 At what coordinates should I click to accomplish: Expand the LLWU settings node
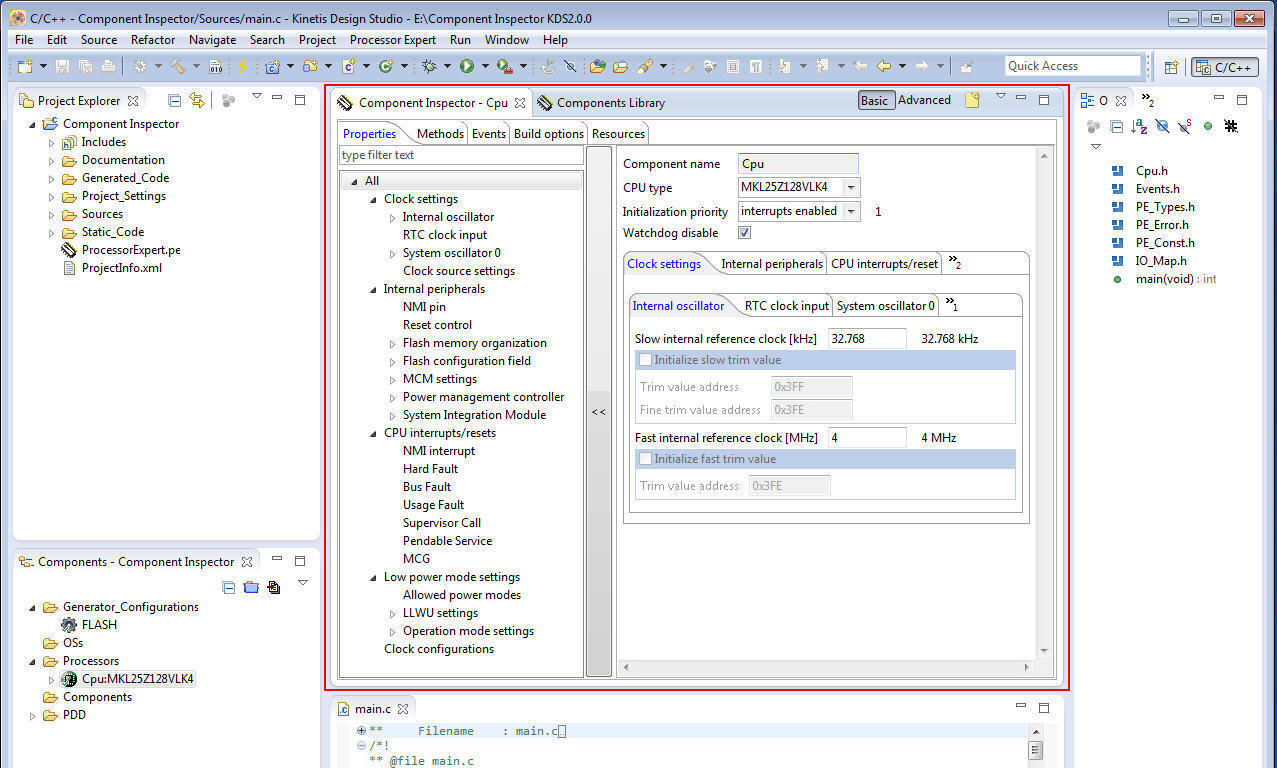pyautogui.click(x=393, y=613)
